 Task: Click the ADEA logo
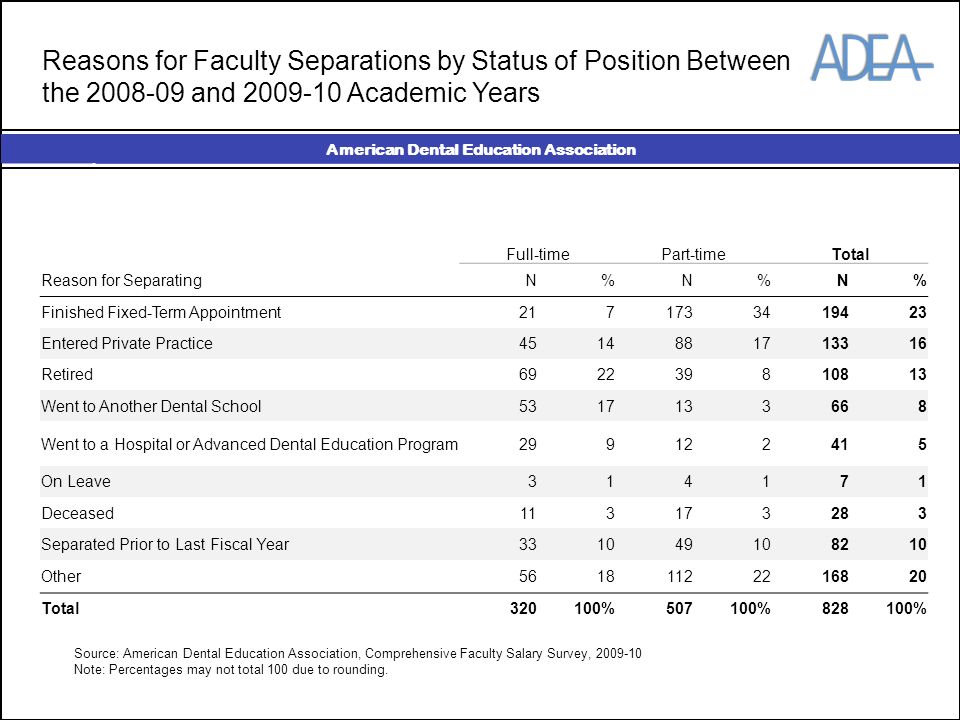point(872,58)
